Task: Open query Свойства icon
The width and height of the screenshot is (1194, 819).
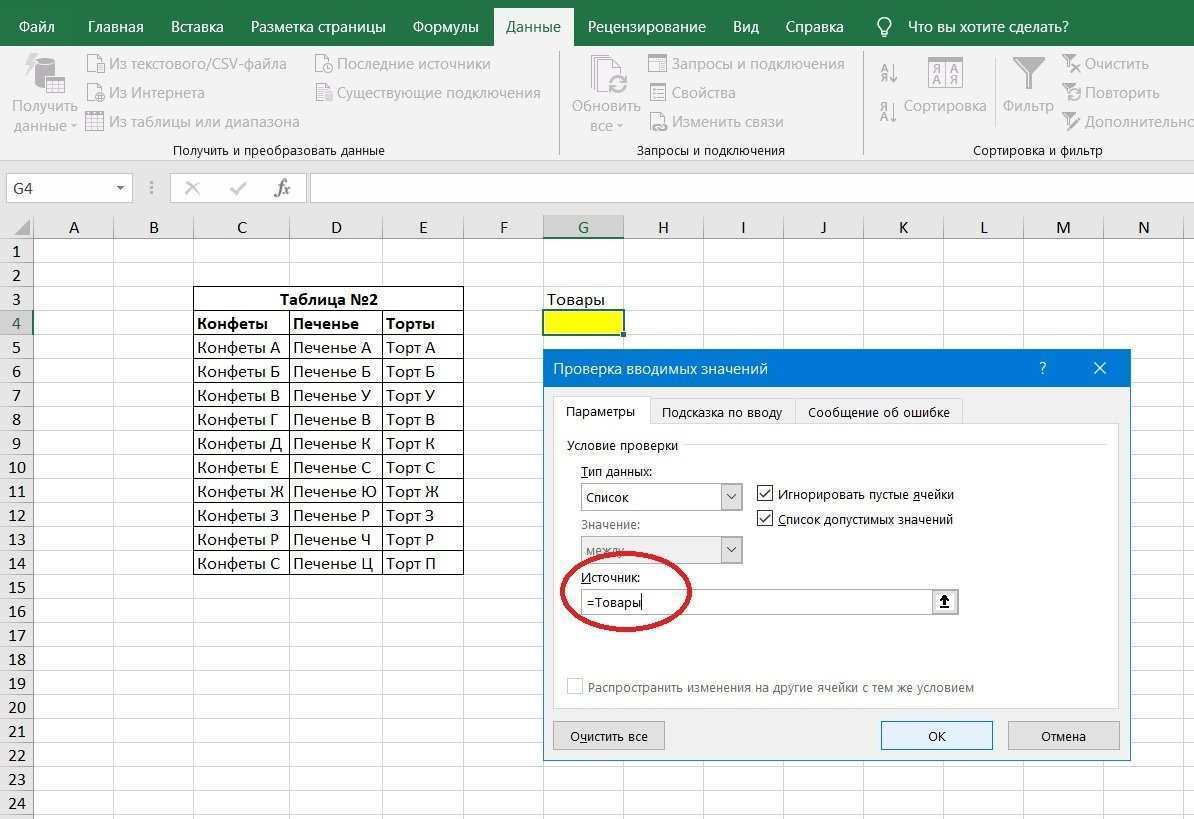Action: pyautogui.click(x=658, y=93)
